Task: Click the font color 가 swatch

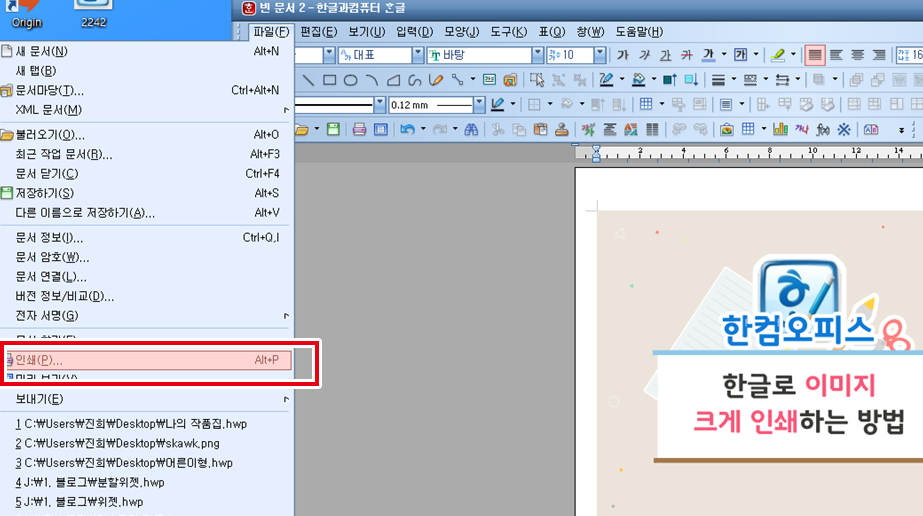Action: pos(708,55)
